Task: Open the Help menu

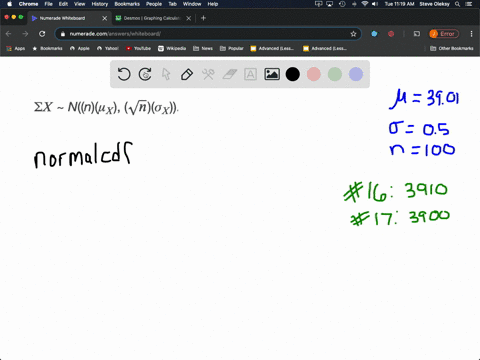Action: pos(213,4)
